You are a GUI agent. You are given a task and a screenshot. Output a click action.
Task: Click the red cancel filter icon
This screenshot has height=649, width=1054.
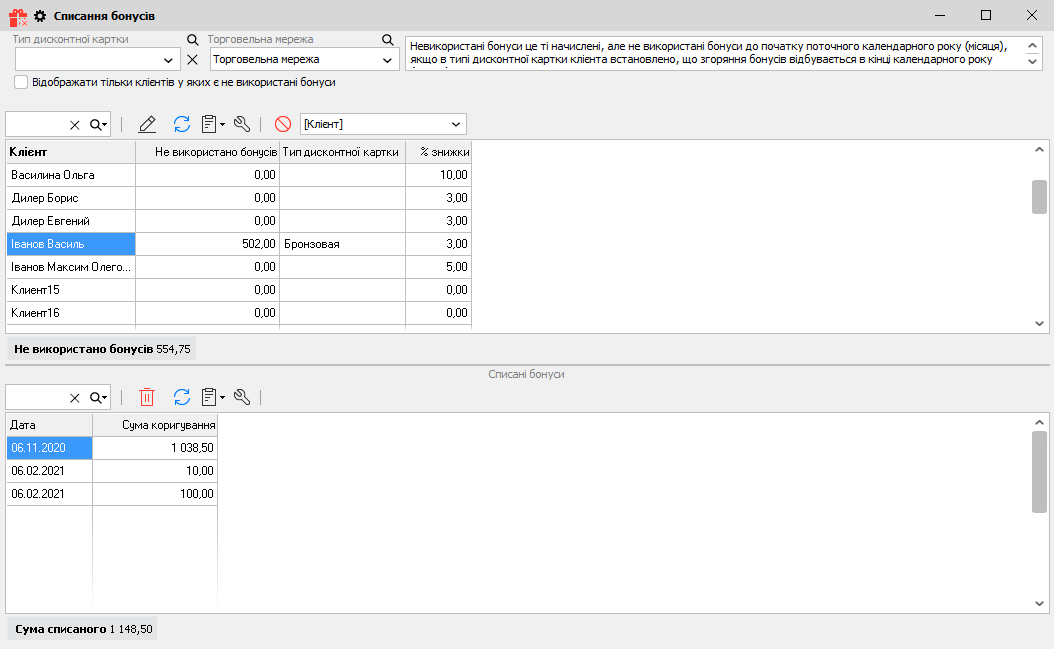(283, 124)
